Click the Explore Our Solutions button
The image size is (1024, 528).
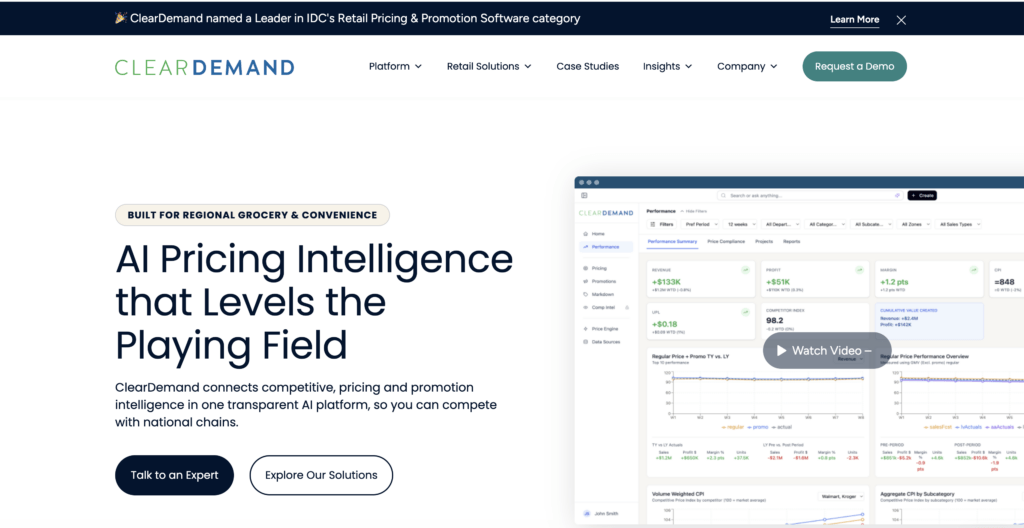click(321, 475)
